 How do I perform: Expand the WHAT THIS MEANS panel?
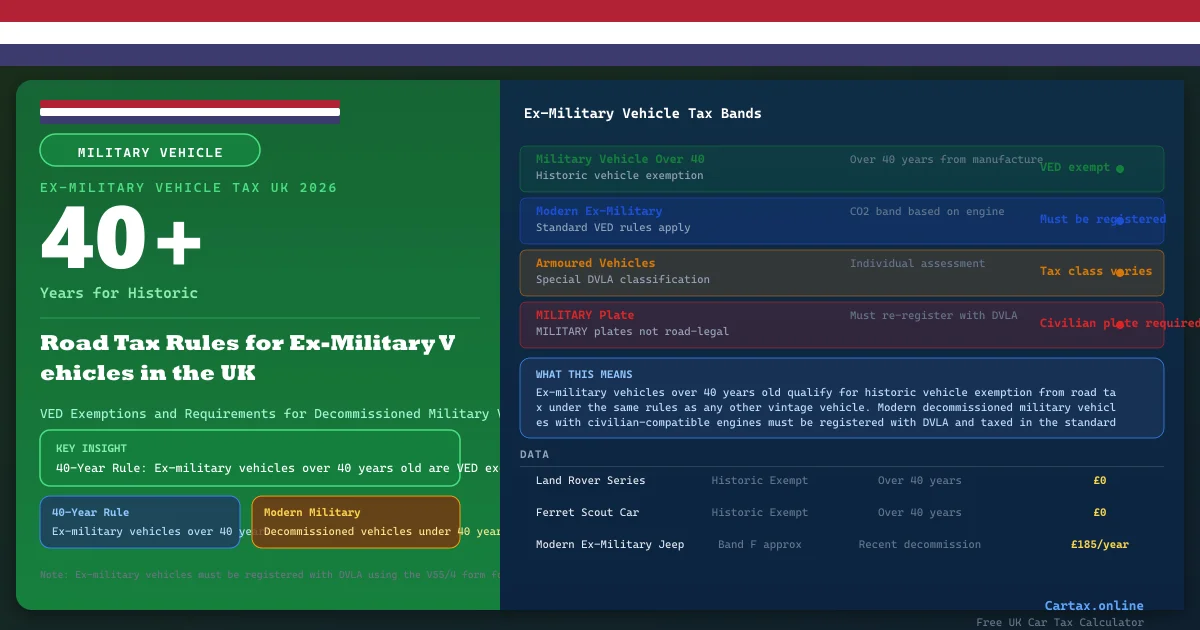[841, 397]
